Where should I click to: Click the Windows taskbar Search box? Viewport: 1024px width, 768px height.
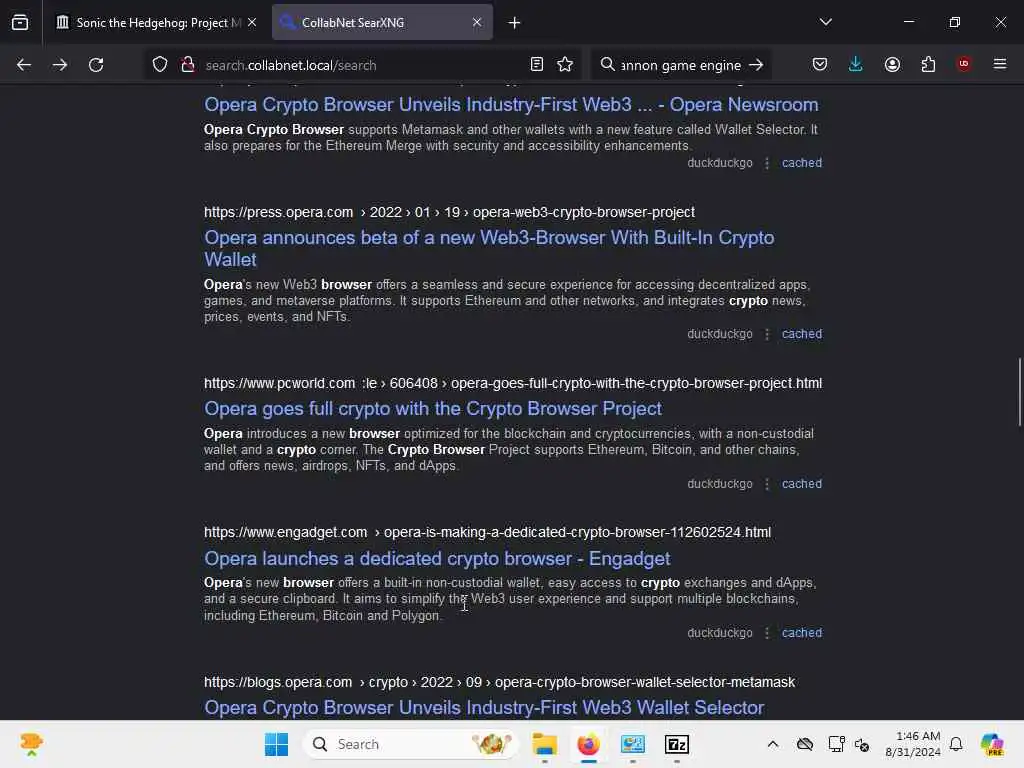point(411,744)
